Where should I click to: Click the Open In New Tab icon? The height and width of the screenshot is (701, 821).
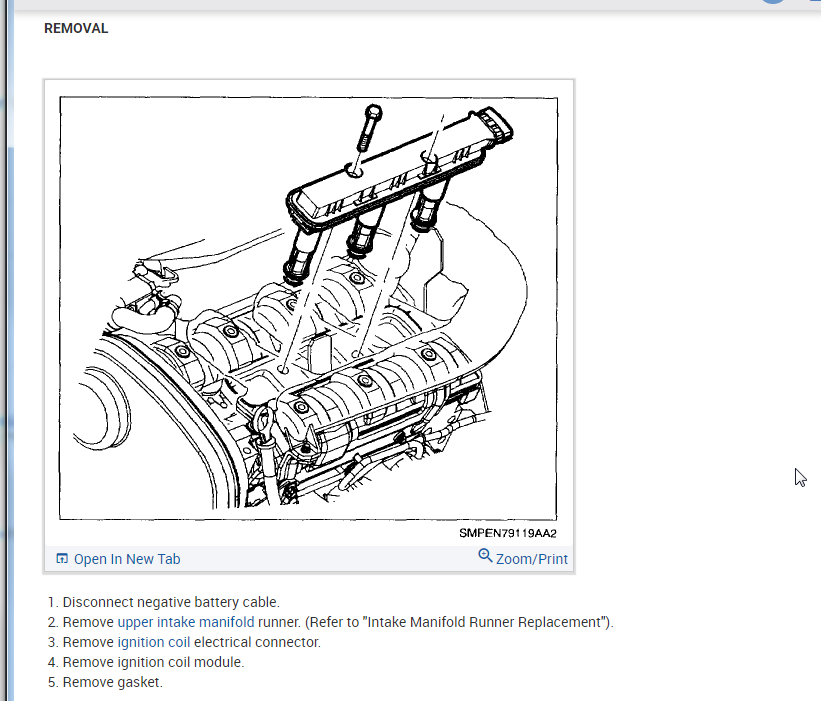tap(62, 559)
